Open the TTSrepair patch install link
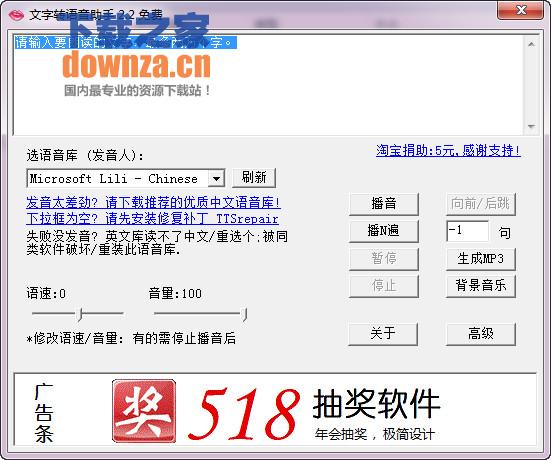 (152, 219)
